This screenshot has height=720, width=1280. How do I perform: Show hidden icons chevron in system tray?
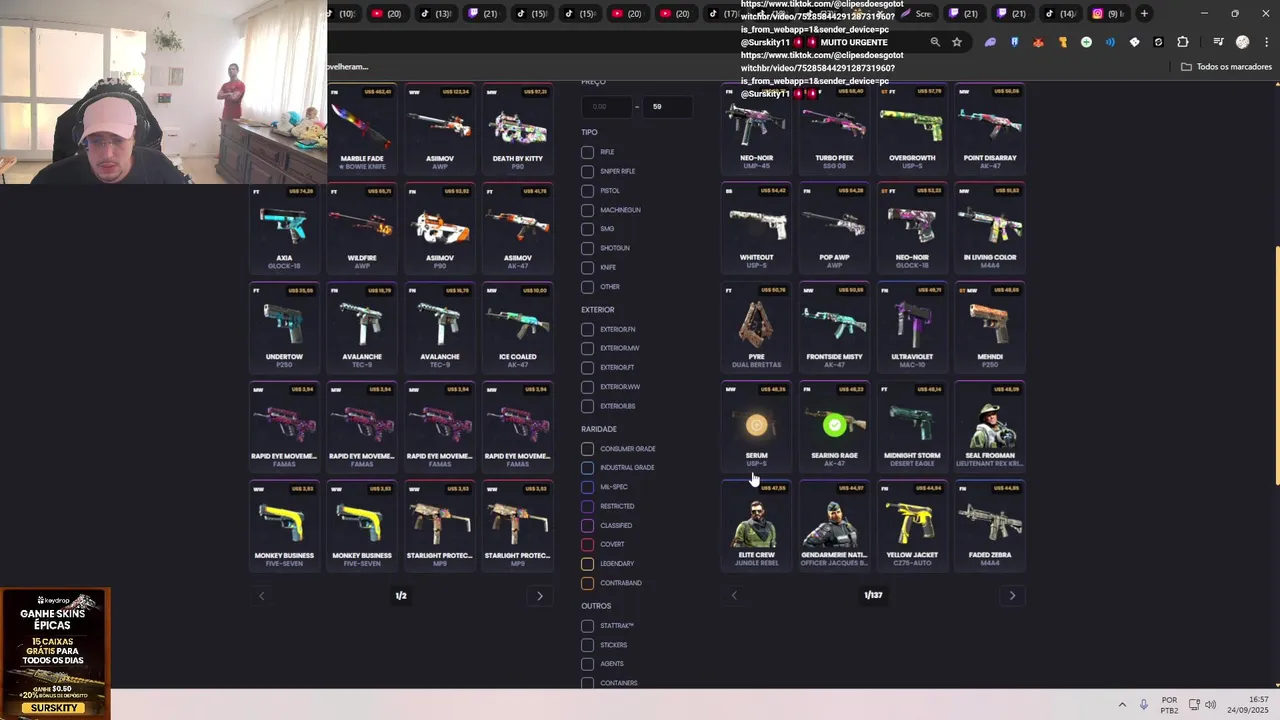coord(1122,705)
